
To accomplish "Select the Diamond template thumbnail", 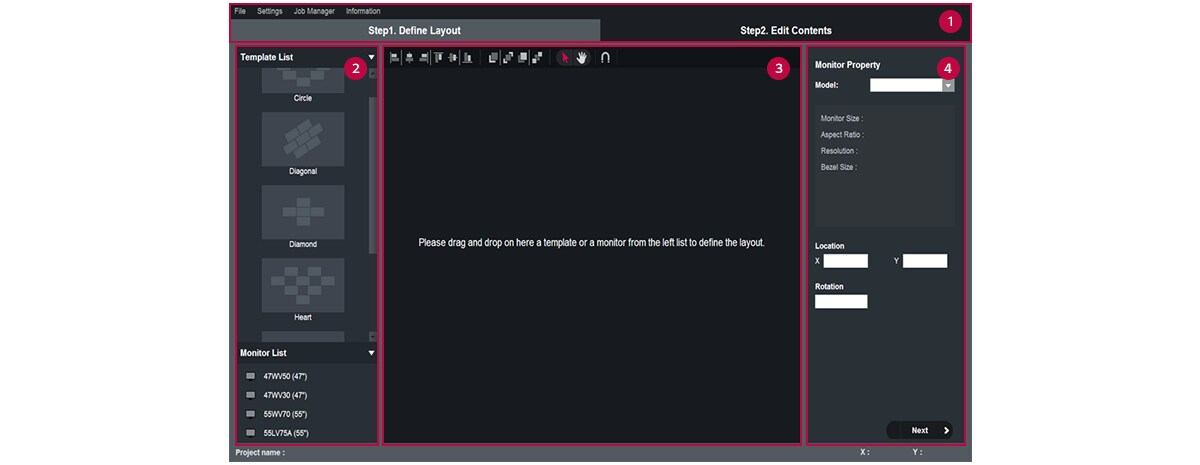I will pos(303,211).
